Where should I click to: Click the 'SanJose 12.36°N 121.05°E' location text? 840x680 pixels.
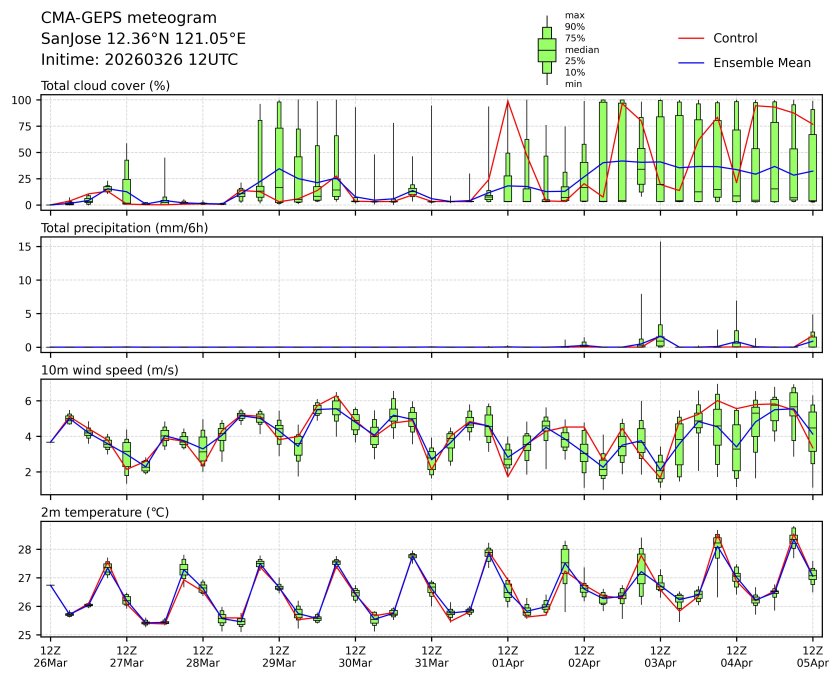tap(143, 39)
